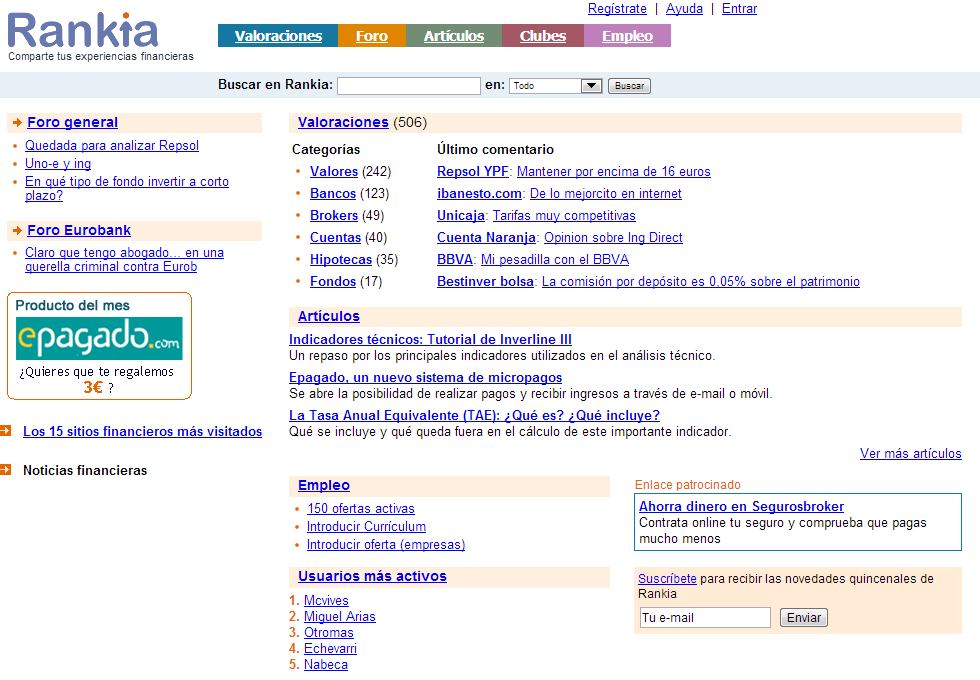The image size is (980, 680).
Task: Open the Cuenta Naranja link
Action: click(486, 238)
